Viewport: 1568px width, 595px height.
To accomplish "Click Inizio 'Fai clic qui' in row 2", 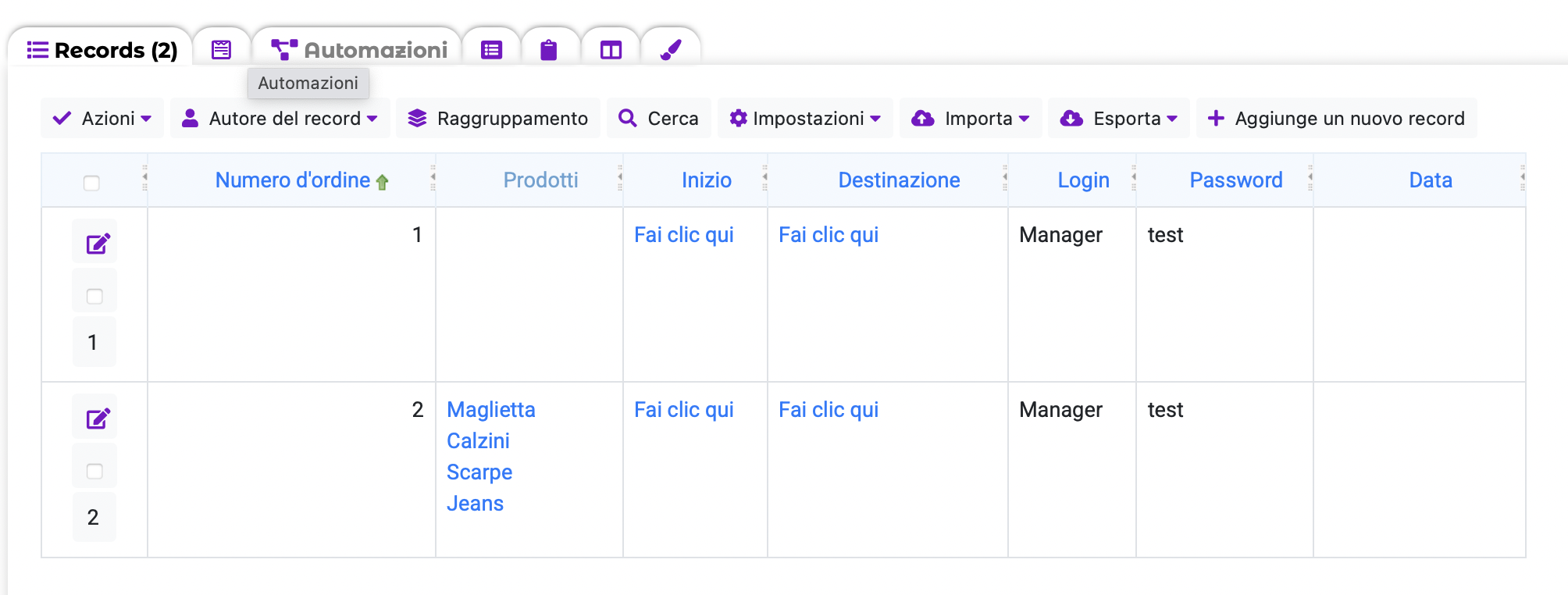I will (684, 410).
